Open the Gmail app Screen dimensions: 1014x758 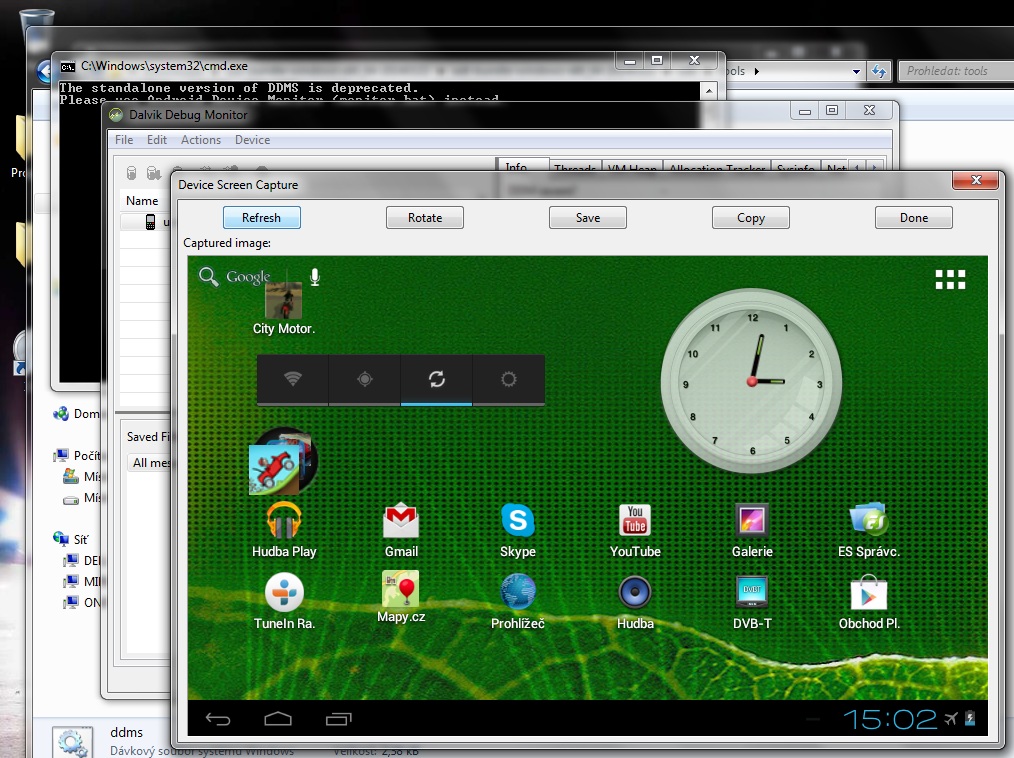[401, 530]
